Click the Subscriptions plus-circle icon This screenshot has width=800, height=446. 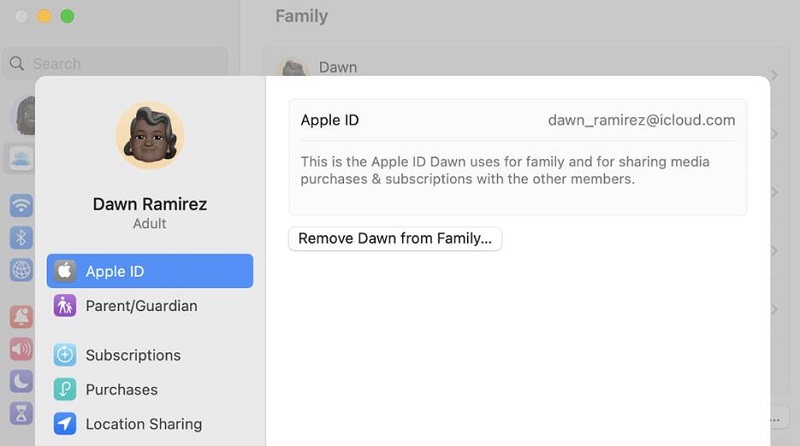pos(65,355)
